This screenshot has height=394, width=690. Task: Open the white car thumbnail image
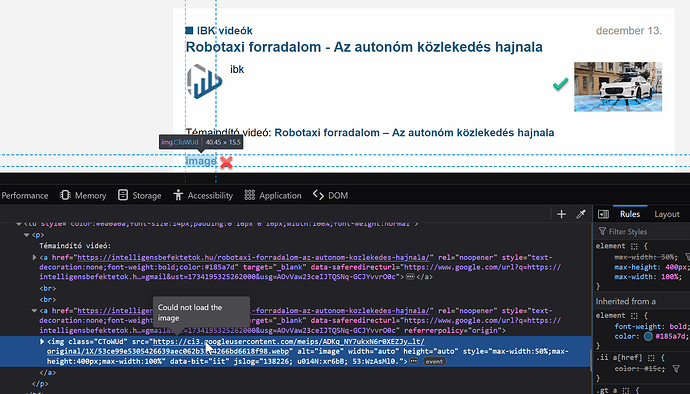pyautogui.click(x=618, y=87)
